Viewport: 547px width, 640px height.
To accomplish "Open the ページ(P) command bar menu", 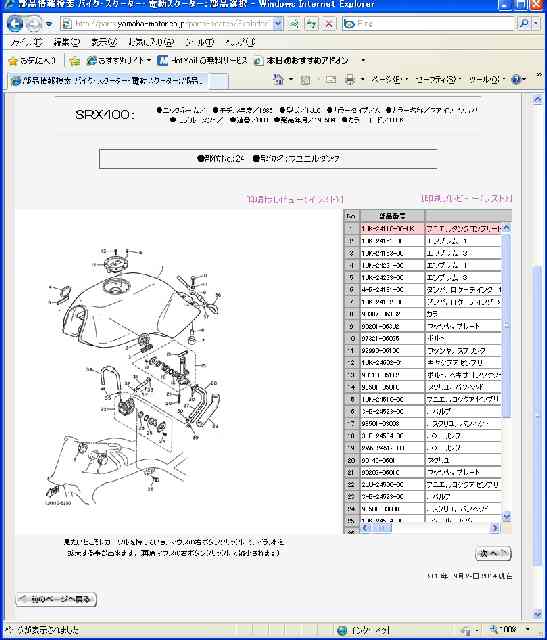I will [388, 79].
